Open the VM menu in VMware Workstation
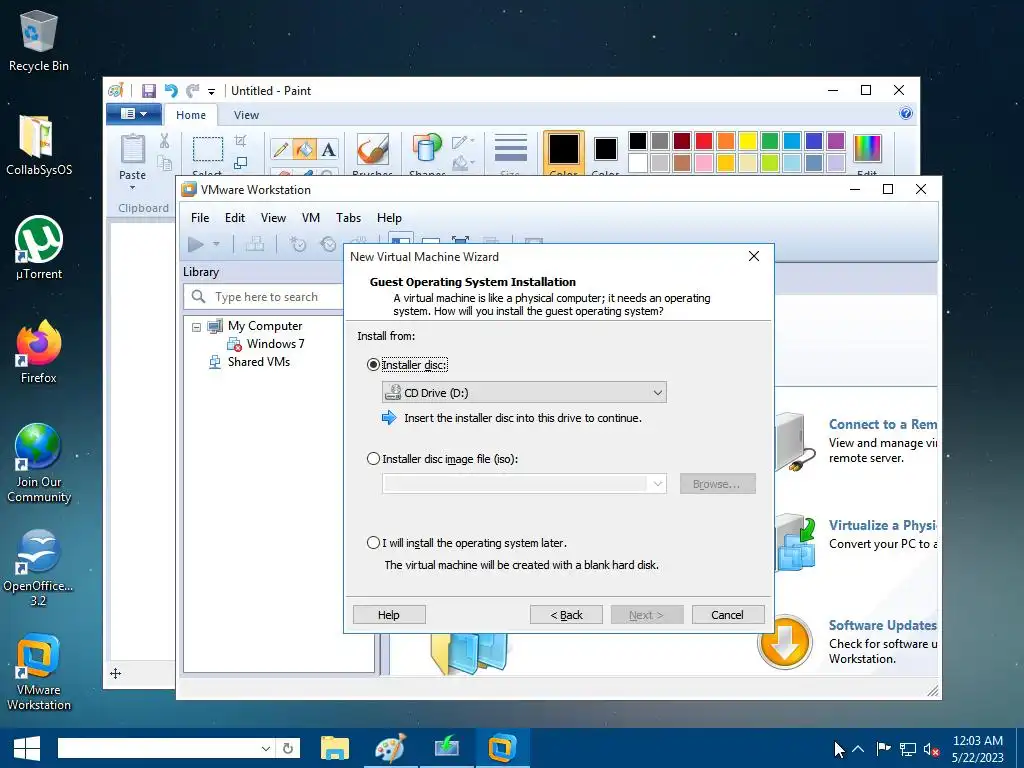 click(x=311, y=218)
